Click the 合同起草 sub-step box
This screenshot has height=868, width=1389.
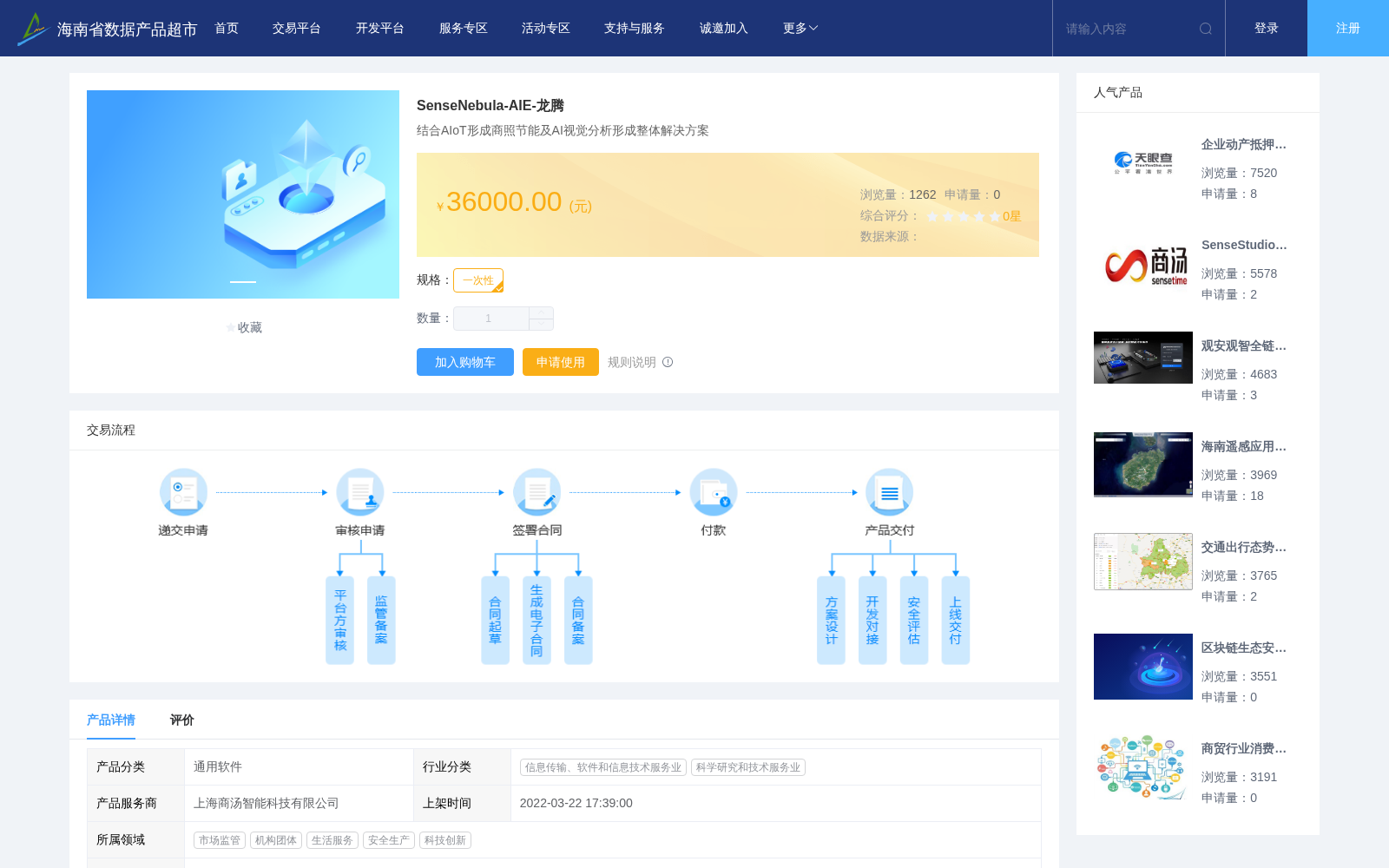click(x=495, y=620)
